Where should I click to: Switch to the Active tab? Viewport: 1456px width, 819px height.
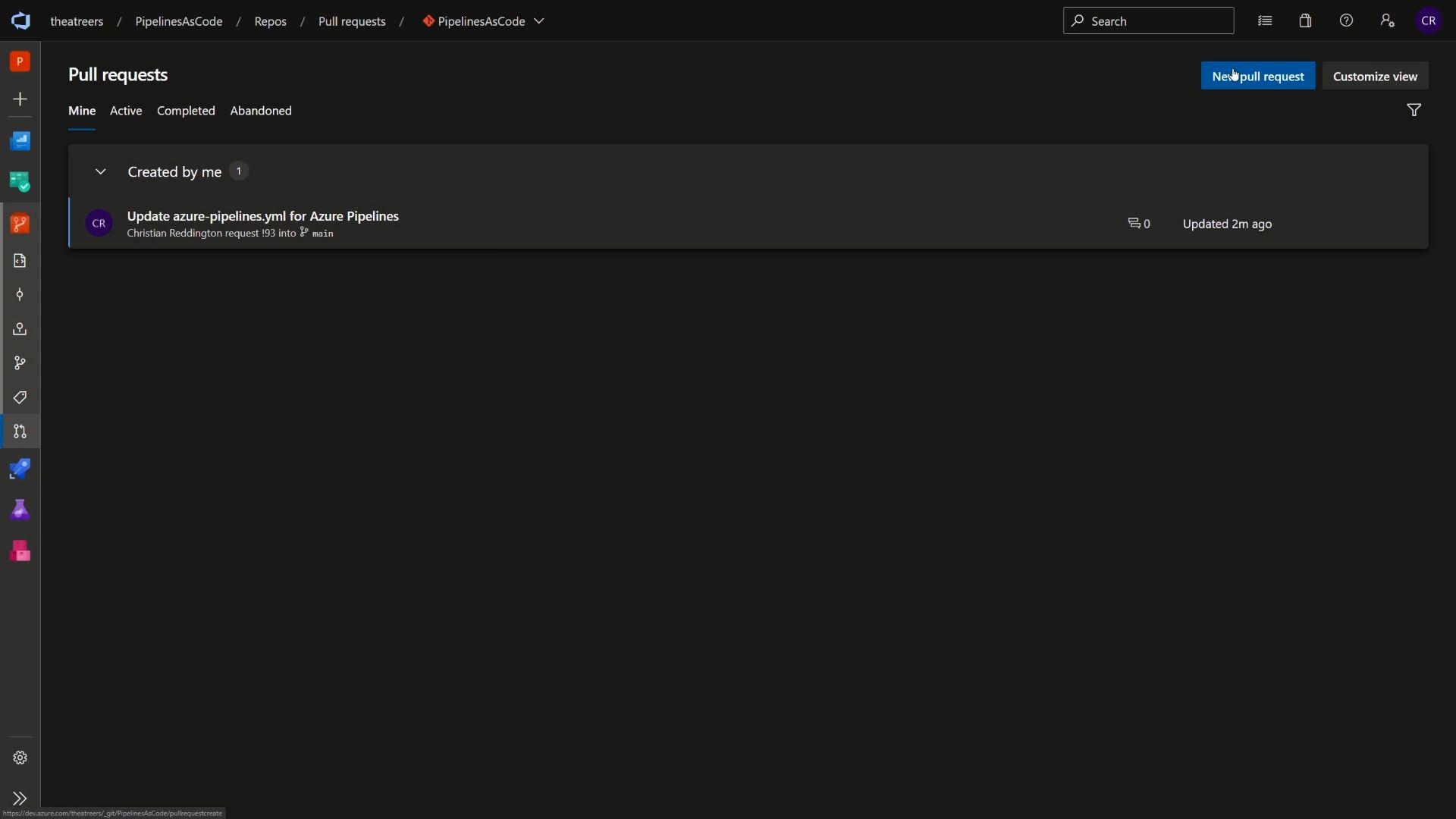(126, 111)
